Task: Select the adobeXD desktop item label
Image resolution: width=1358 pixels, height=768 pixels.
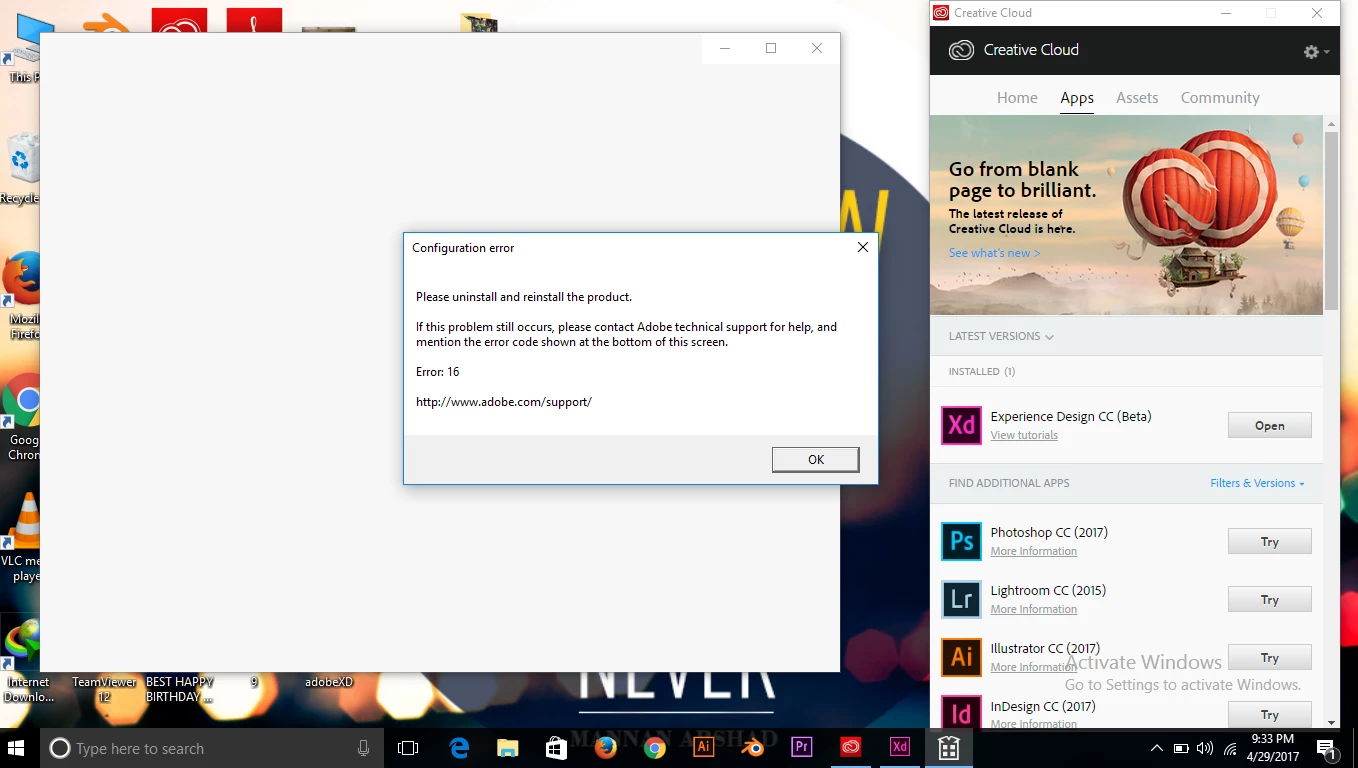Action: [x=329, y=682]
